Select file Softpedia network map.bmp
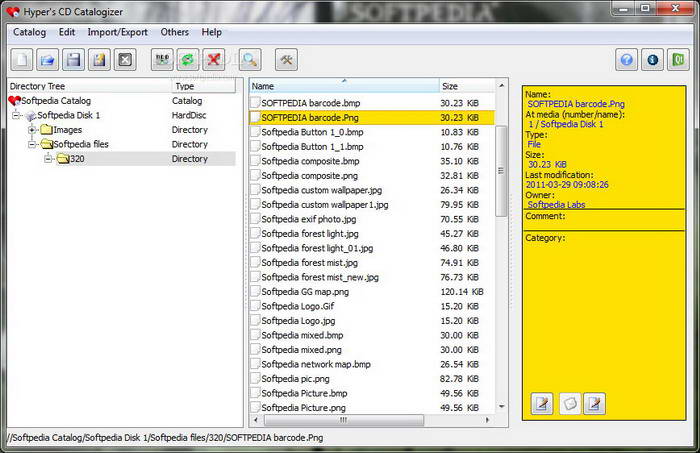 click(x=316, y=364)
